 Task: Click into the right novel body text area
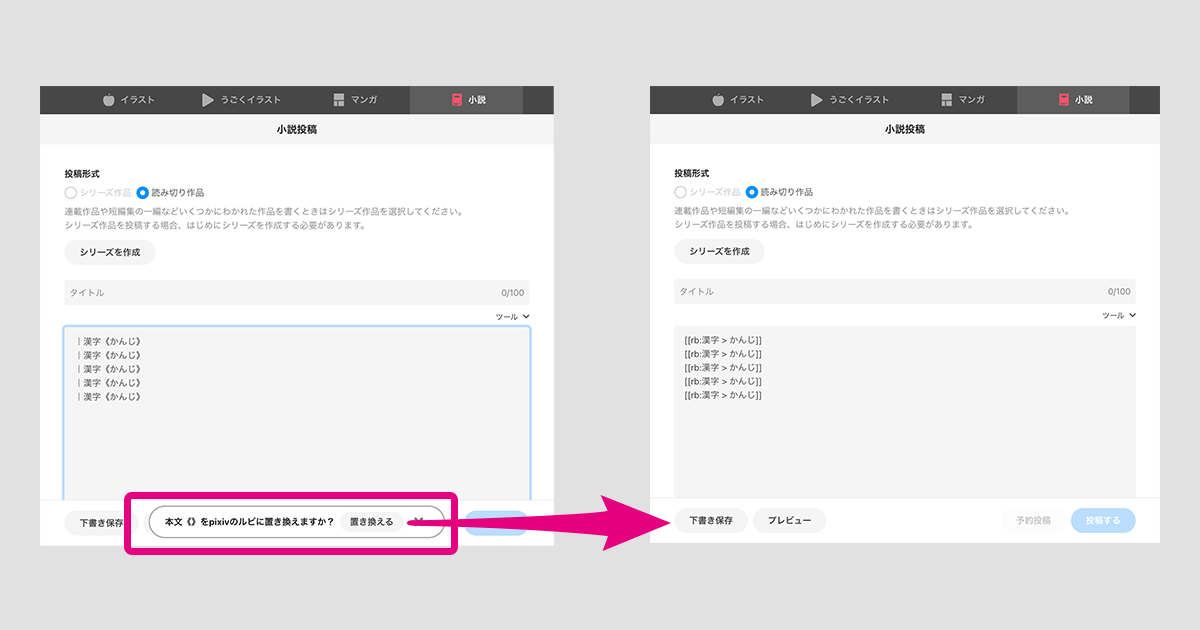(905, 412)
